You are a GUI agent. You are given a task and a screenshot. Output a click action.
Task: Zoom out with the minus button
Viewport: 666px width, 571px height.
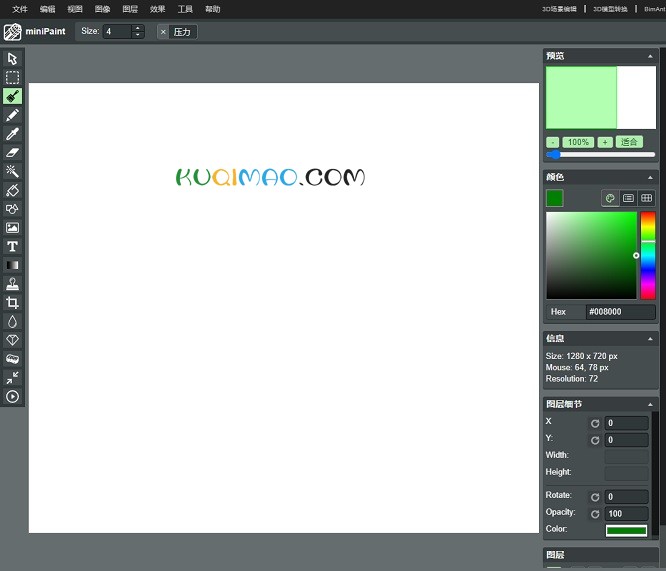coord(553,142)
